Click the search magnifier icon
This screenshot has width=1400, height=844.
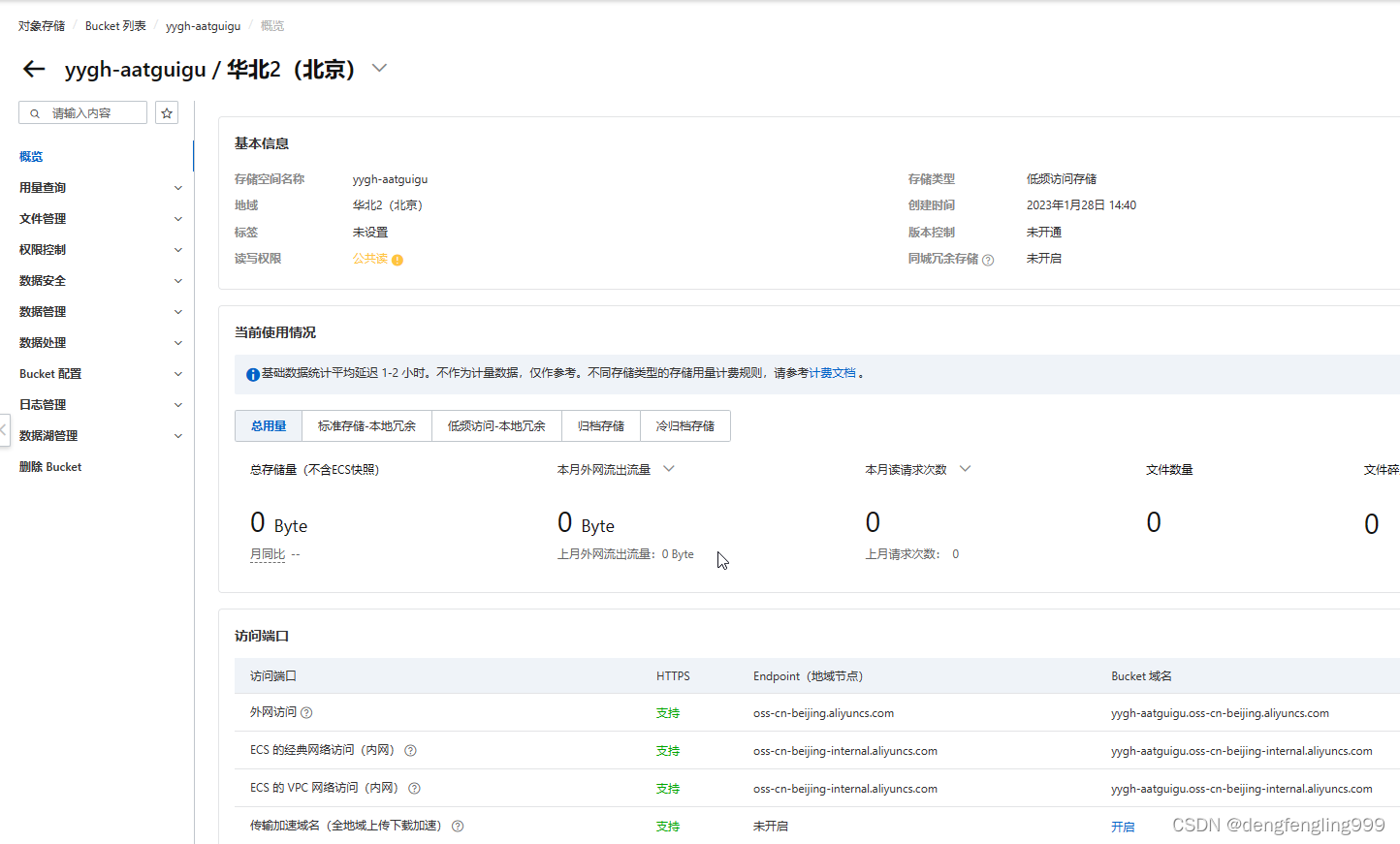[35, 113]
